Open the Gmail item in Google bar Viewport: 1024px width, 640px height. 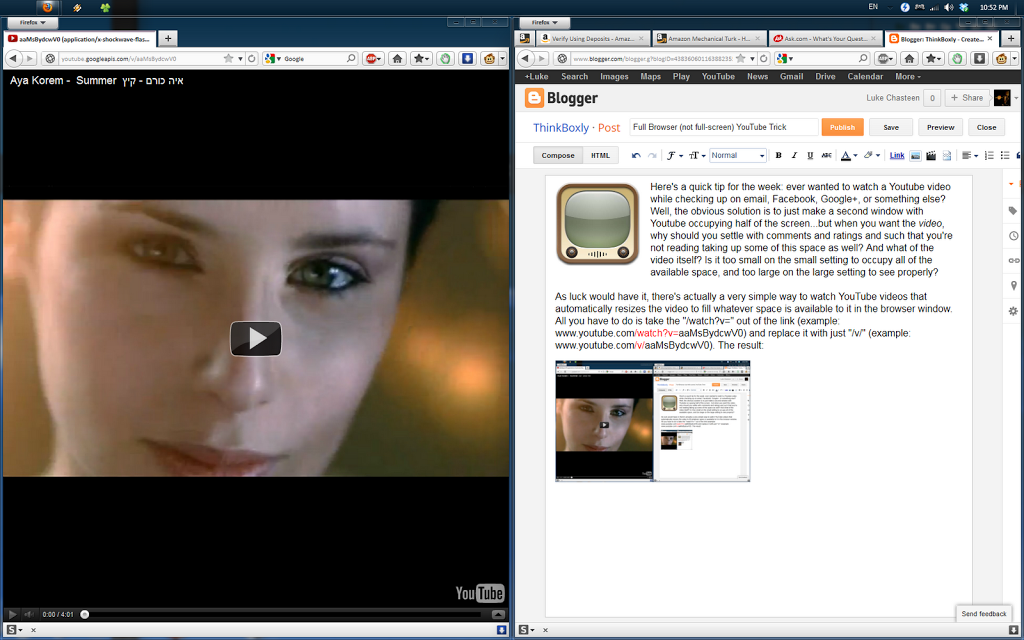coord(791,76)
